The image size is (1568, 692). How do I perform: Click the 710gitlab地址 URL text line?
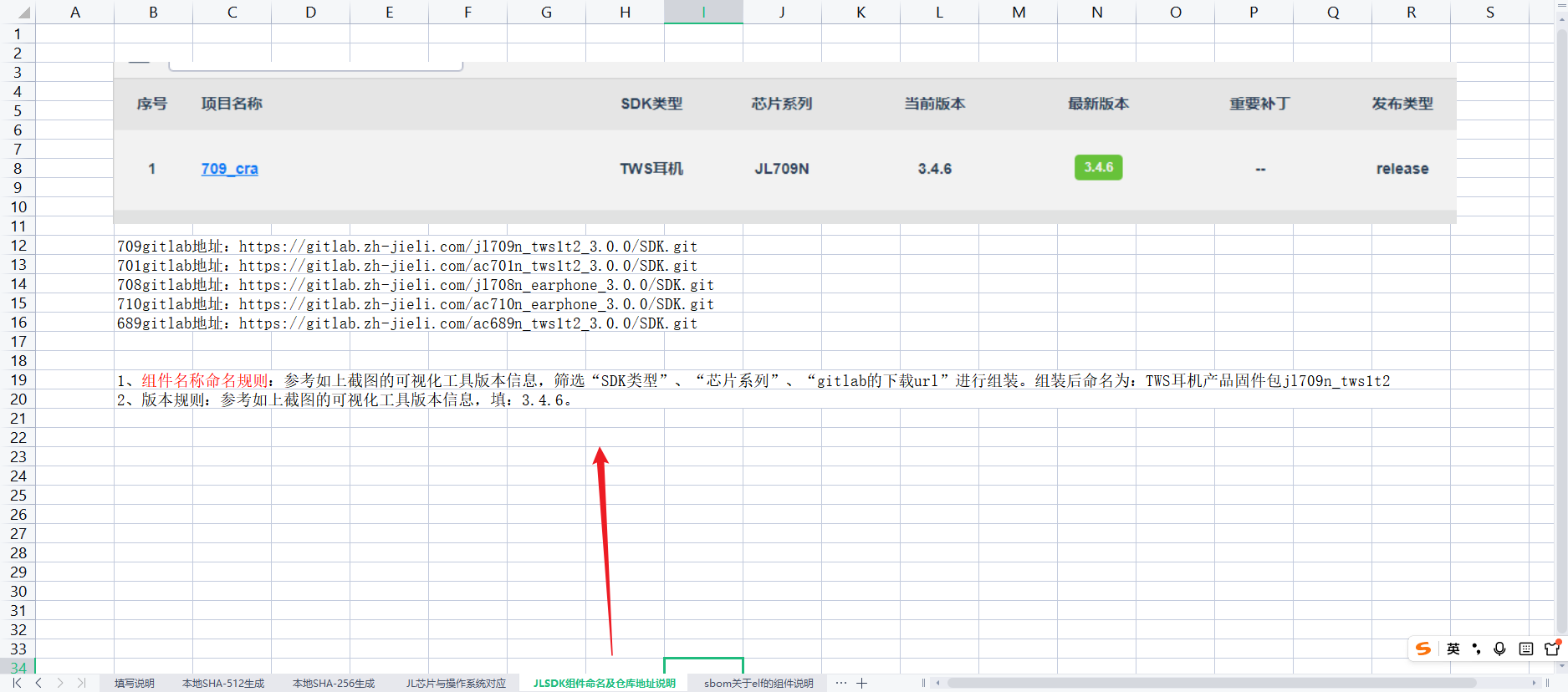coord(416,304)
